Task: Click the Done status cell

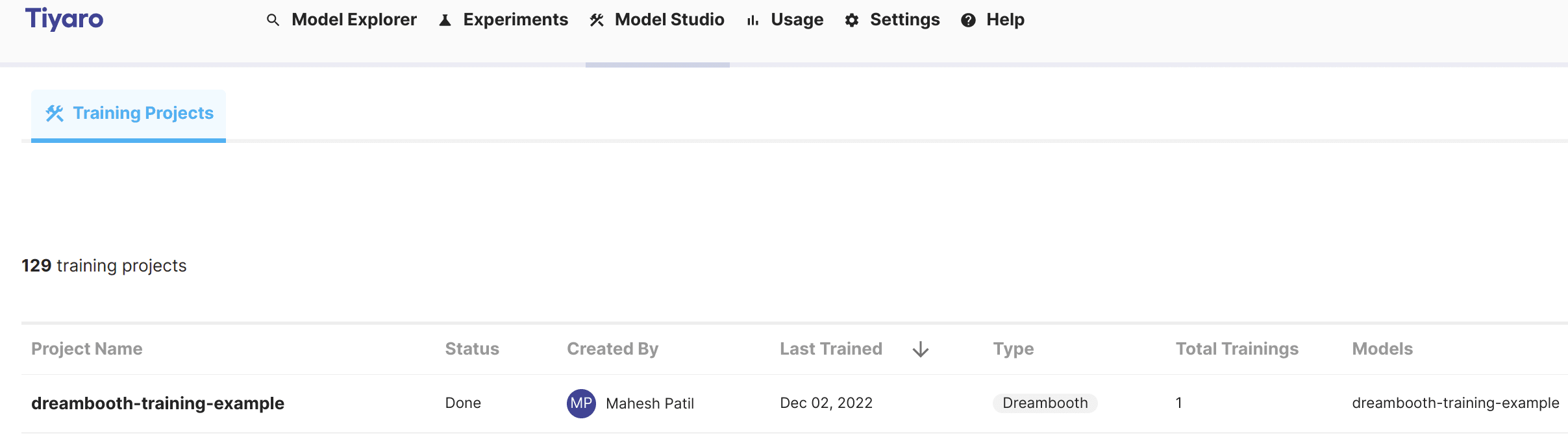Action: tap(463, 403)
